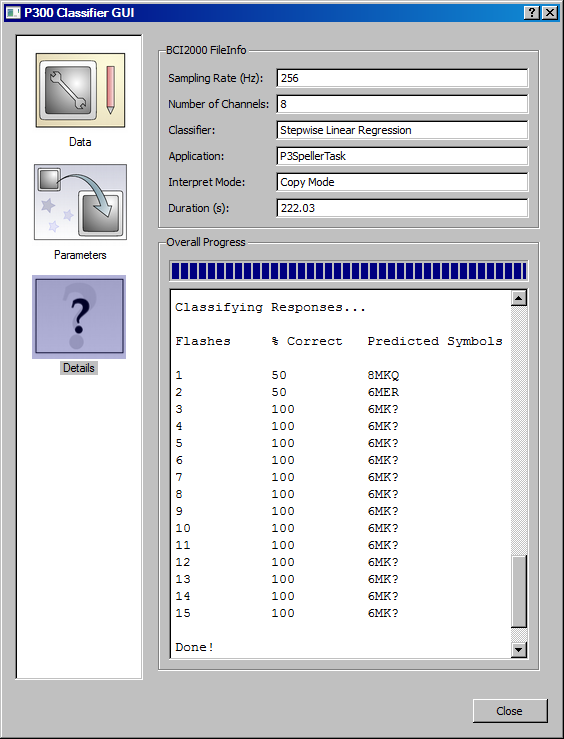This screenshot has height=739, width=564.
Task: Click predicted symbols '8MKQ' in row 1
Action: pyautogui.click(x=383, y=376)
